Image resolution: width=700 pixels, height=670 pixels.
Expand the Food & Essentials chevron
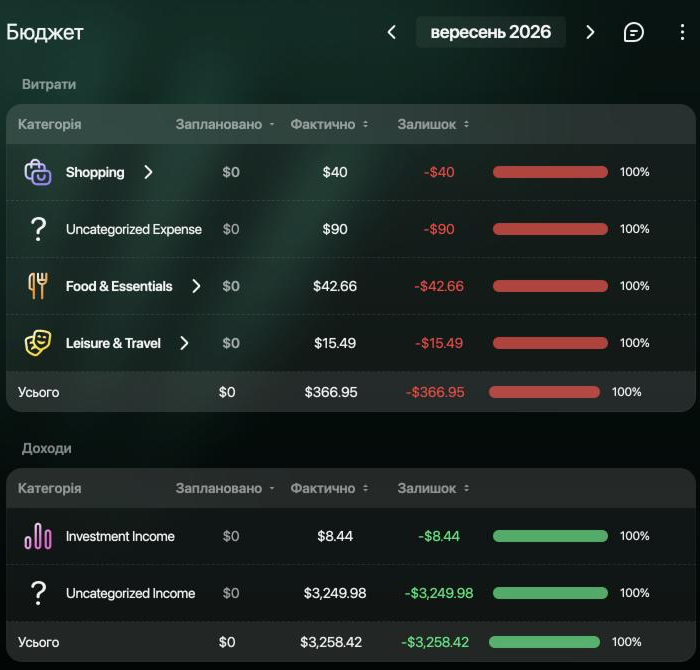[x=196, y=286]
